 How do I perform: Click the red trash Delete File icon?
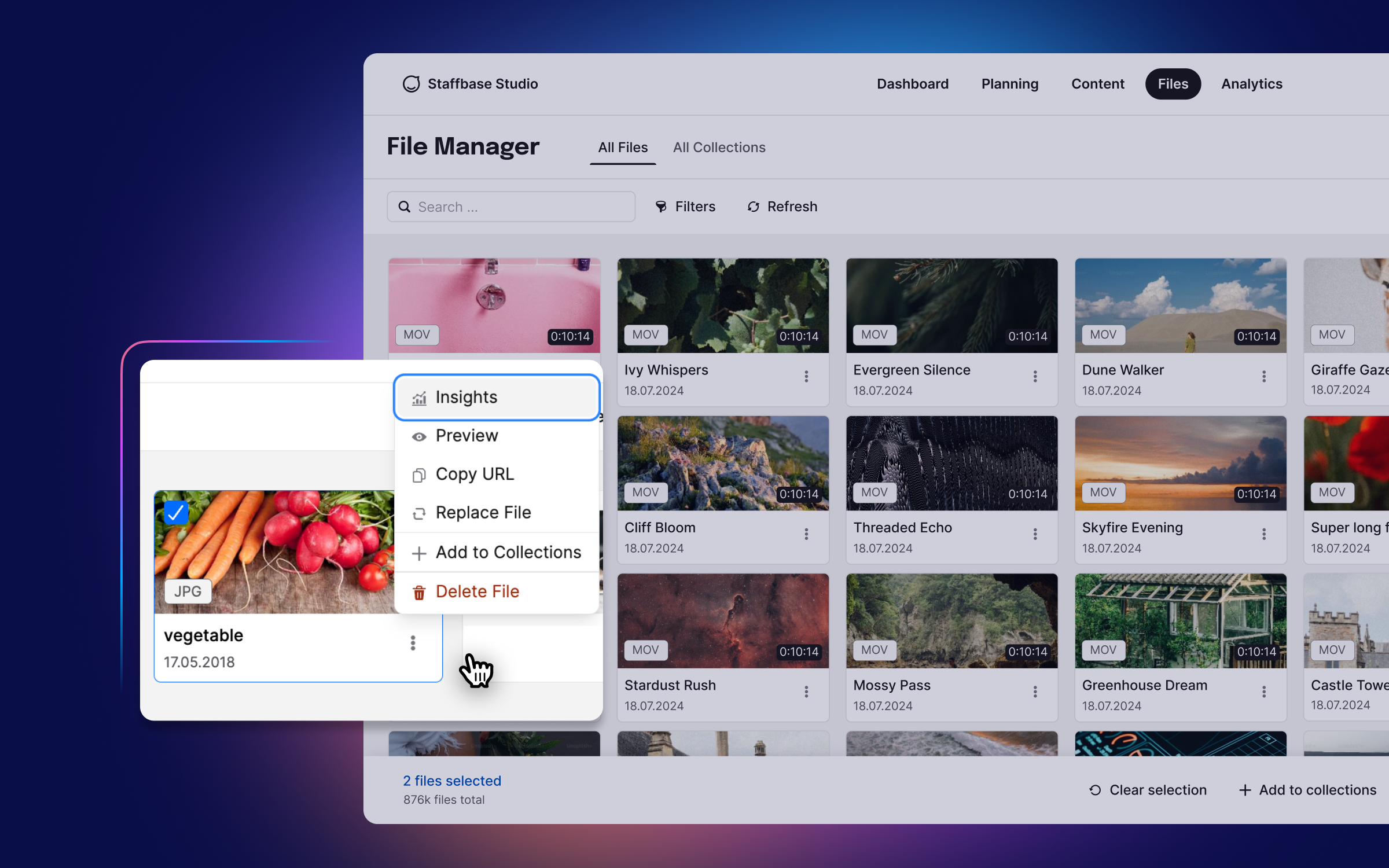tap(419, 593)
